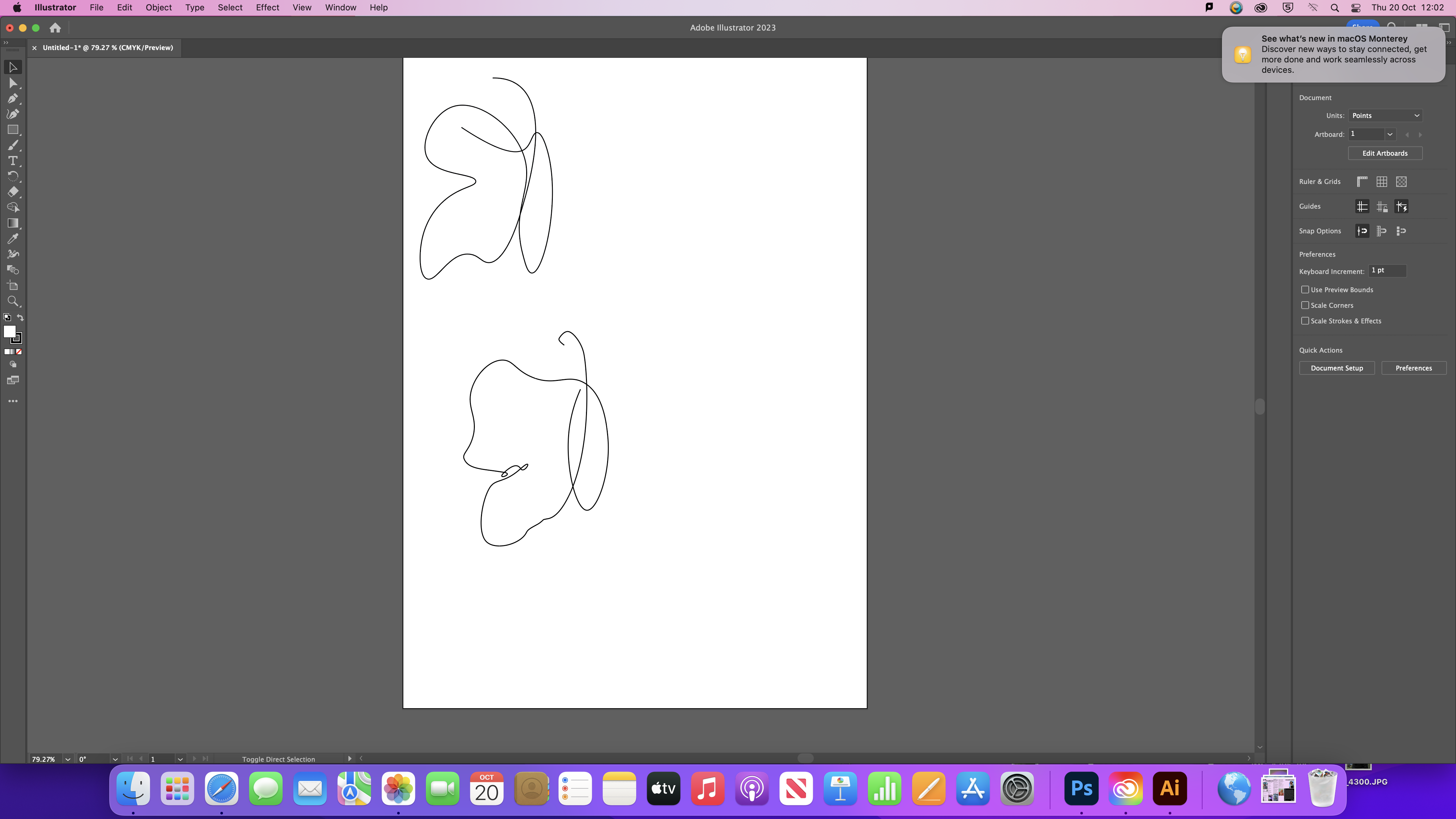Open the Effect menu
1456x819 pixels.
tap(267, 7)
